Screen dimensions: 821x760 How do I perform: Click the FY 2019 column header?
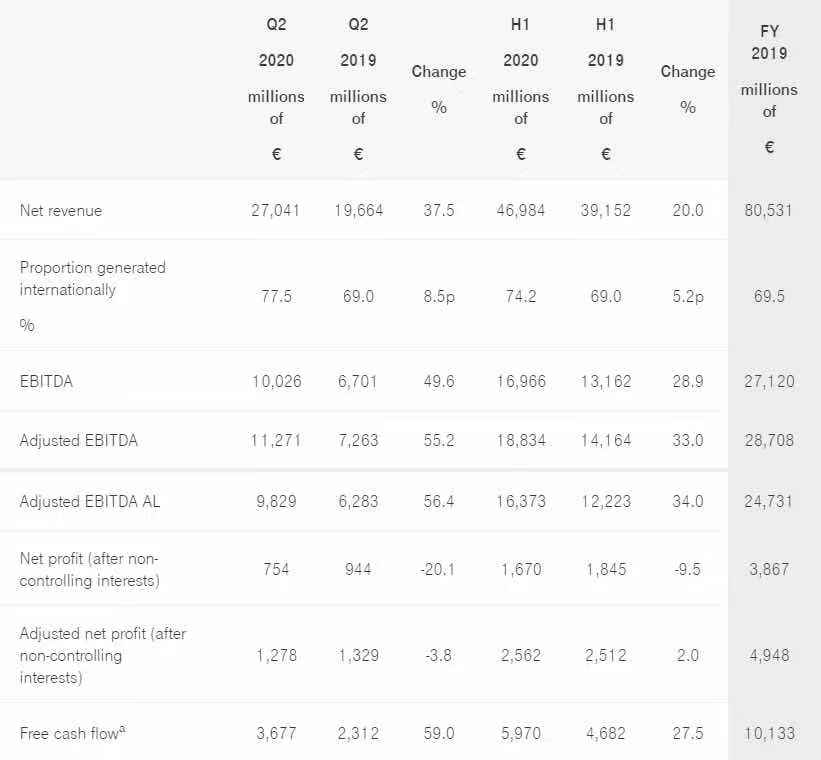[769, 89]
